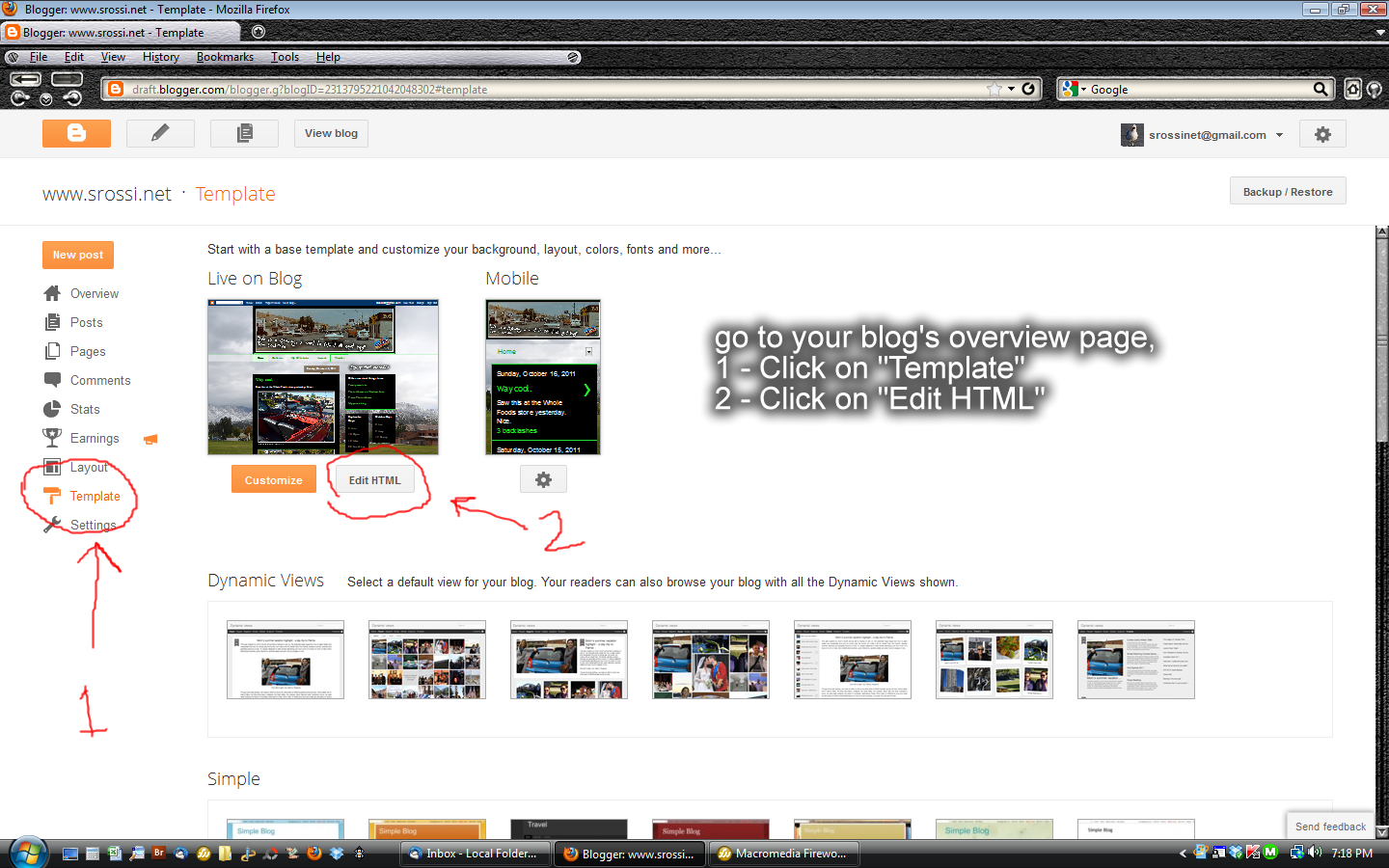
Task: Click the Windows Start orb
Action: [x=28, y=854]
